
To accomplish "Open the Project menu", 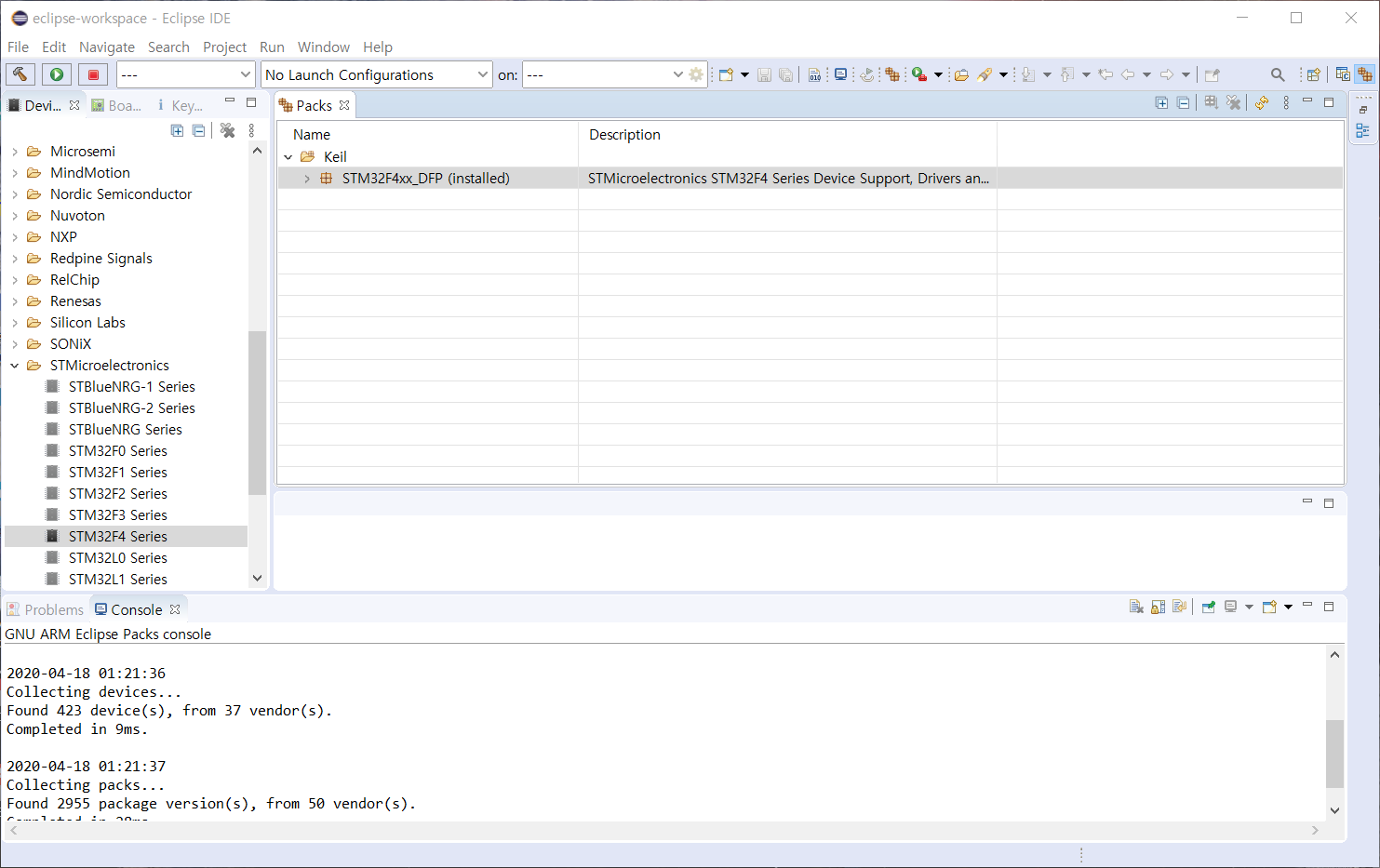I will (x=224, y=47).
